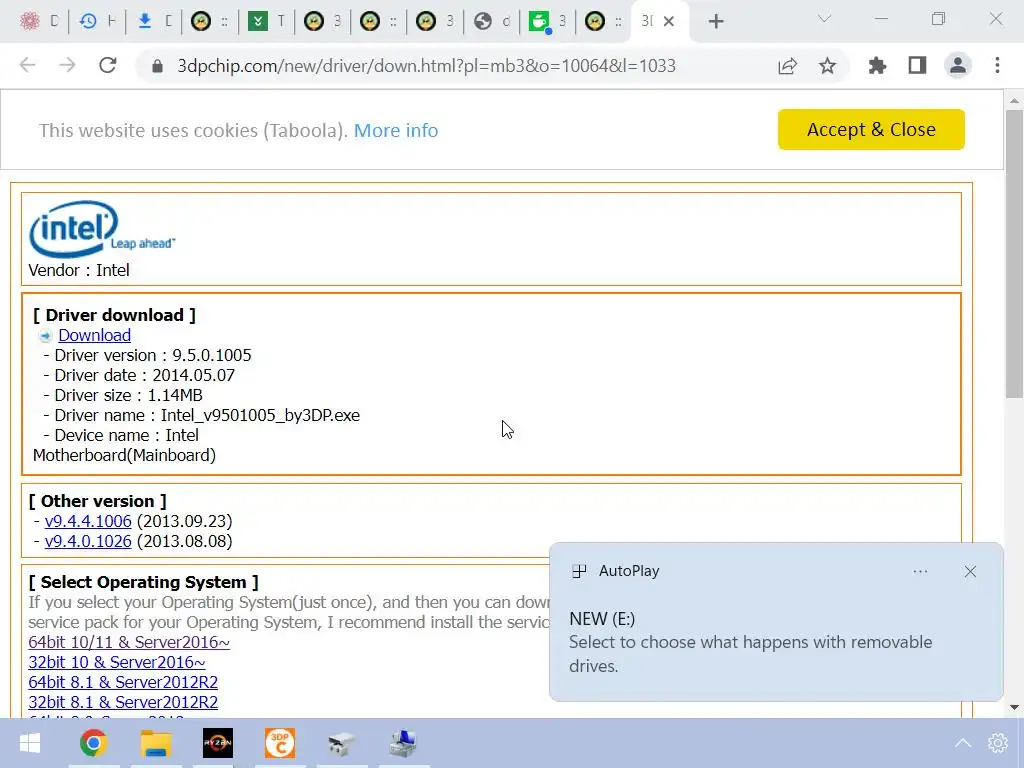Viewport: 1024px width, 768px height.
Task: Show hidden system tray icons
Action: pos(963,743)
